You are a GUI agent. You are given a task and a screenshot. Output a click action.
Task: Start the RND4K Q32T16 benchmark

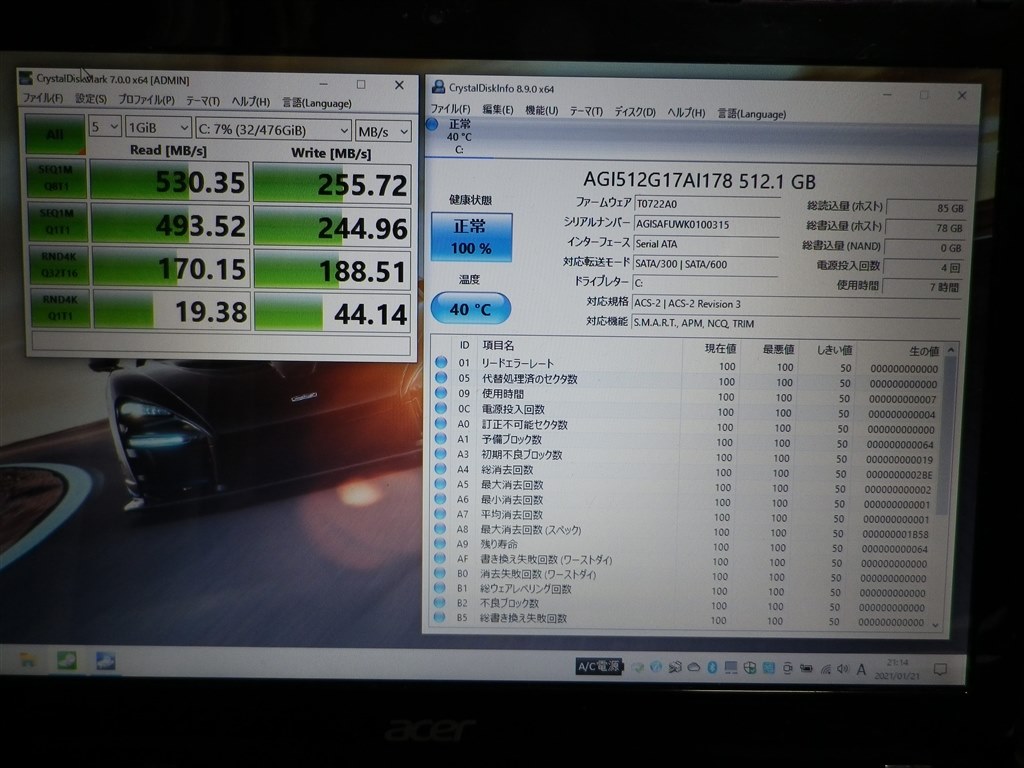point(59,265)
